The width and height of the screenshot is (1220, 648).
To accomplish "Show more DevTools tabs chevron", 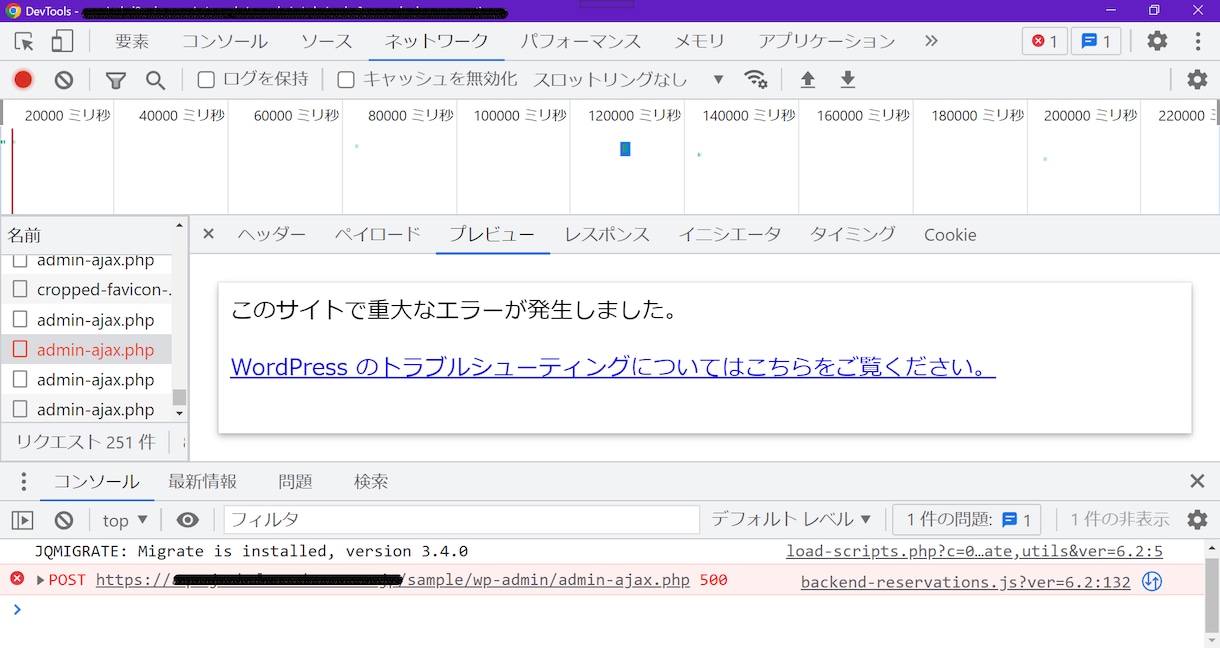I will click(x=931, y=41).
